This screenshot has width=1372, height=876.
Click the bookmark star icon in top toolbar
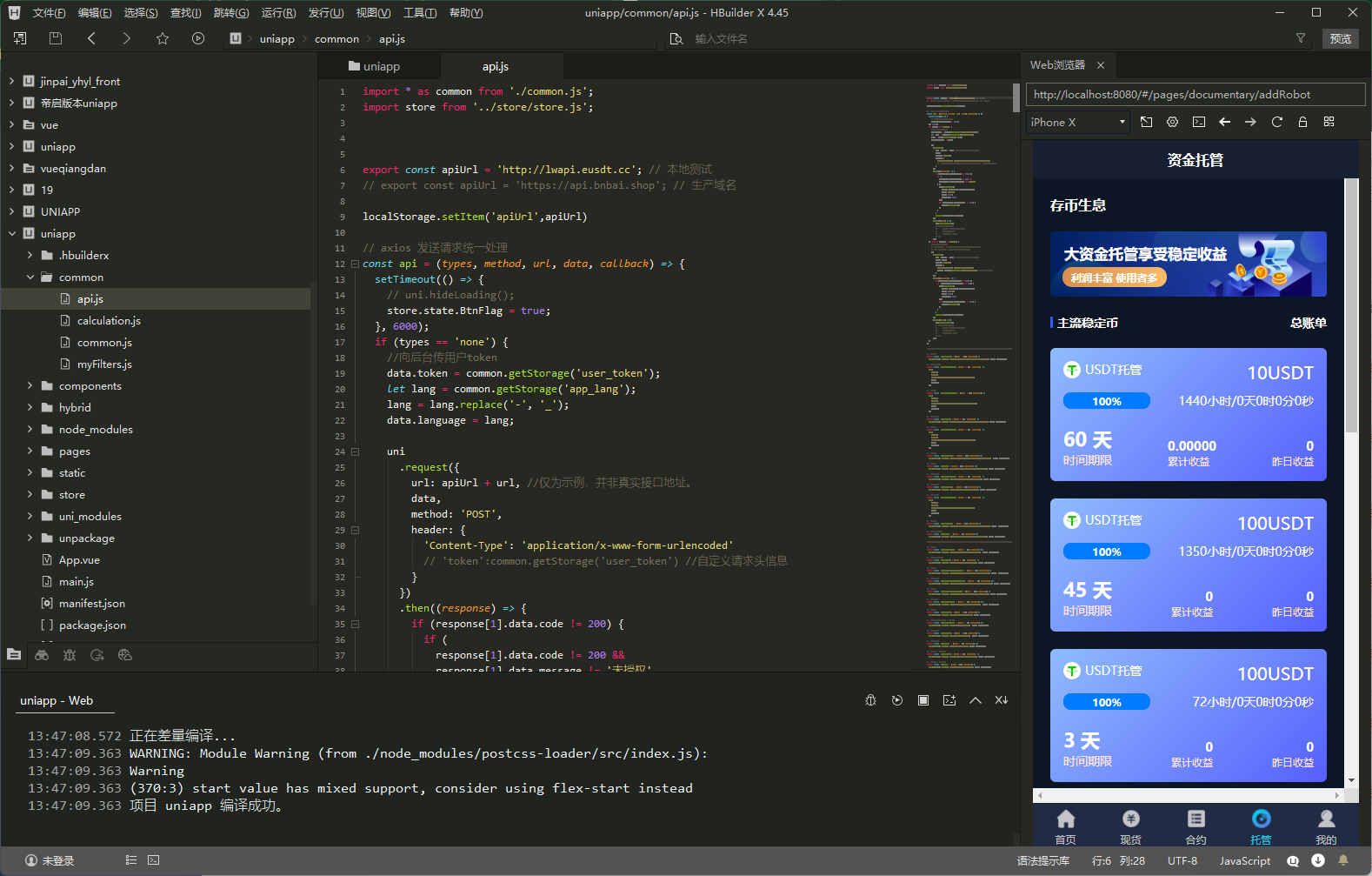163,38
